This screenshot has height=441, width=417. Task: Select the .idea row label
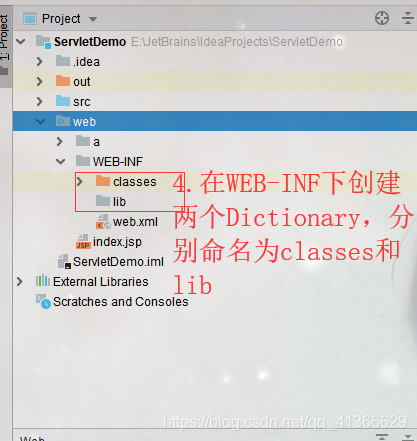[x=86, y=62]
